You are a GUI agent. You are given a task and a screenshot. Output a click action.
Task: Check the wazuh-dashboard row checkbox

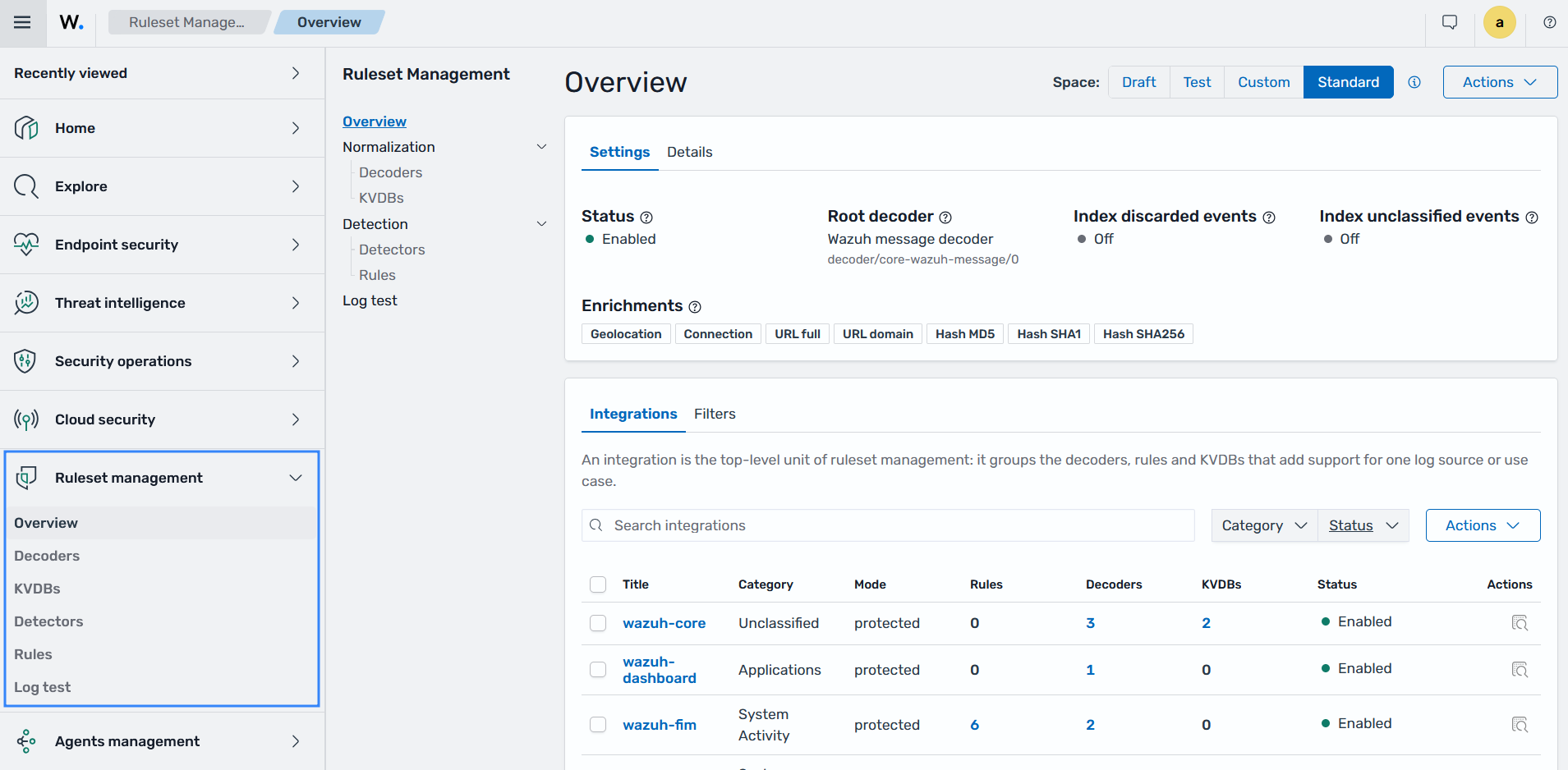coord(598,670)
